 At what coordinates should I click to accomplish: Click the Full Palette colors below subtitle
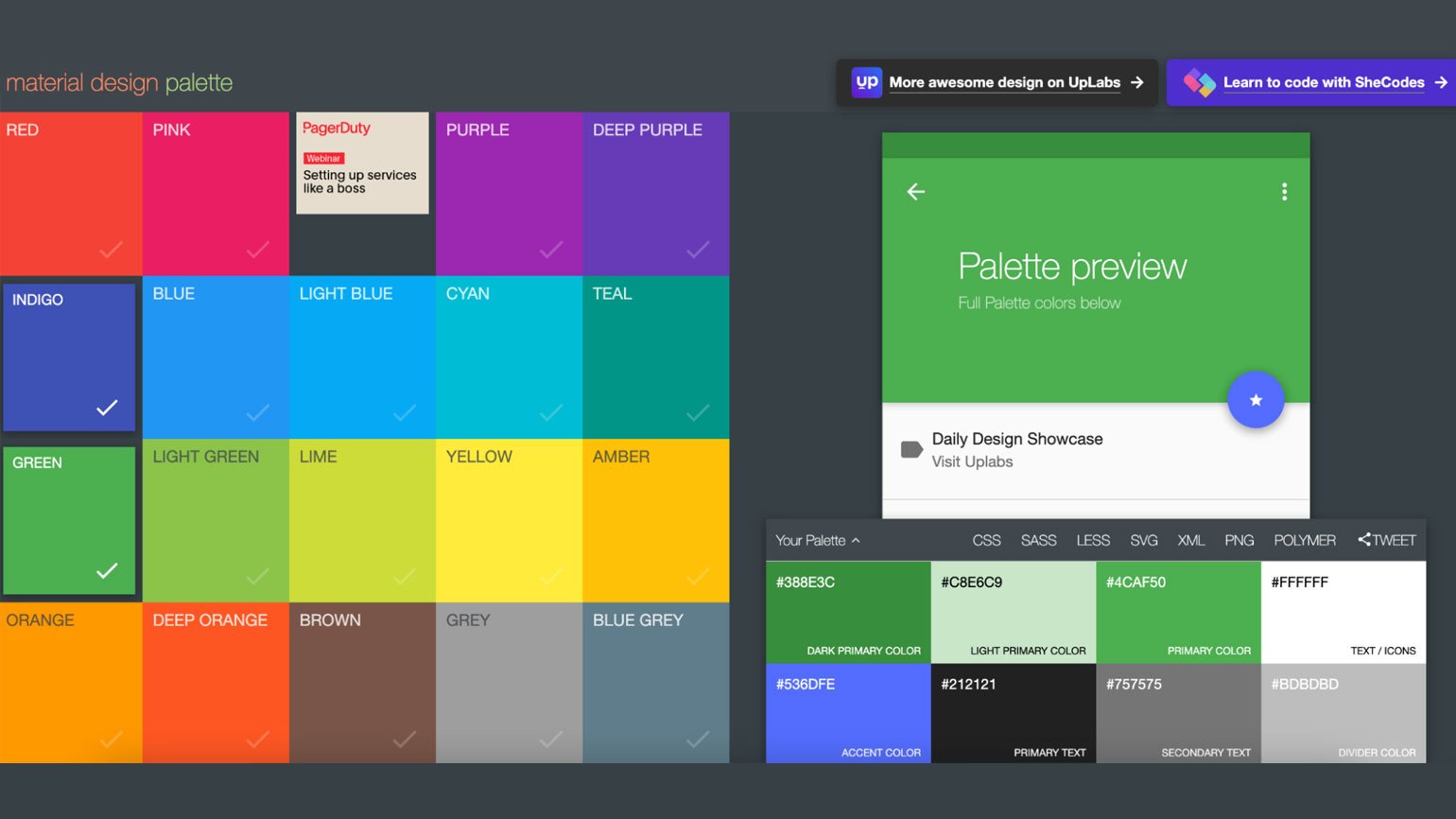(x=1039, y=303)
